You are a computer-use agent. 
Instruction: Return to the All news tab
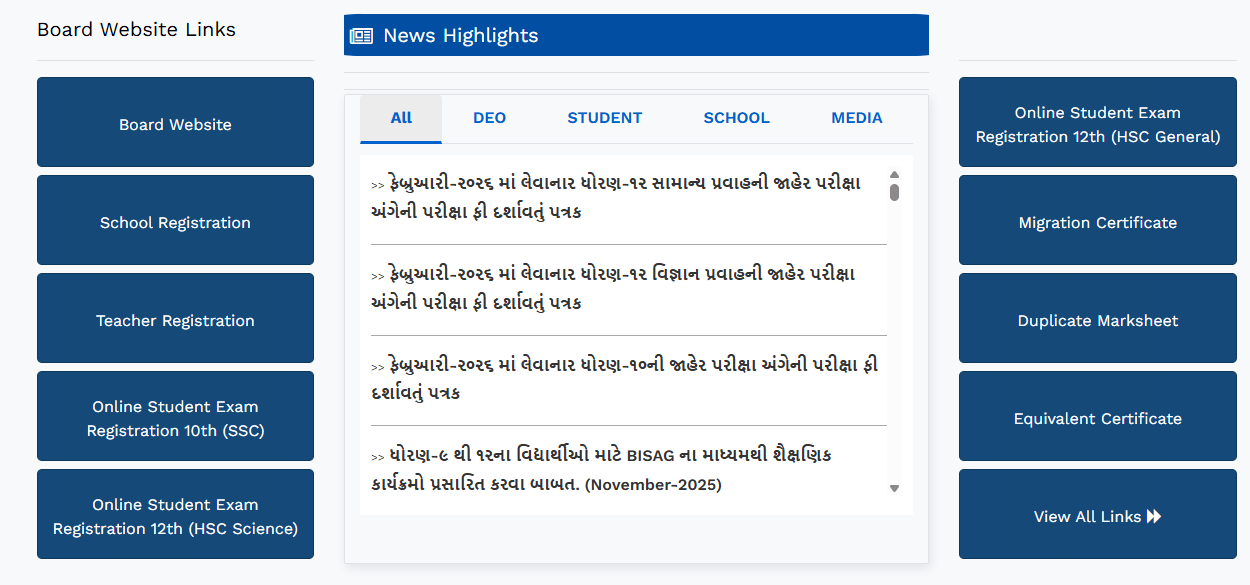pos(400,117)
